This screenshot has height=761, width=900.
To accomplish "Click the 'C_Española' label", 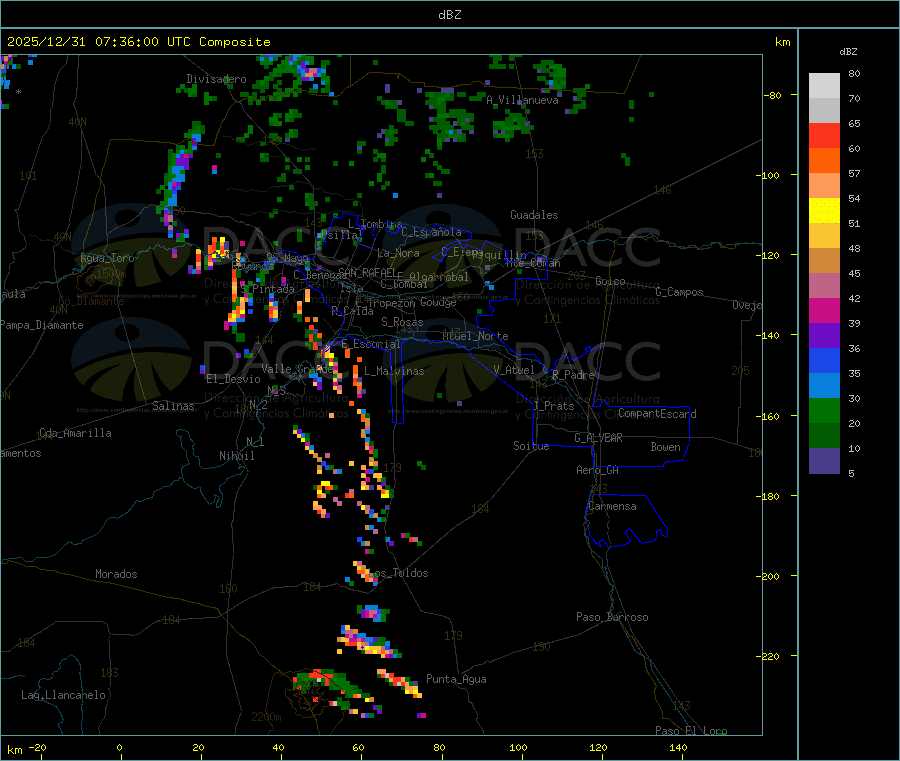I will pyautogui.click(x=431, y=232).
